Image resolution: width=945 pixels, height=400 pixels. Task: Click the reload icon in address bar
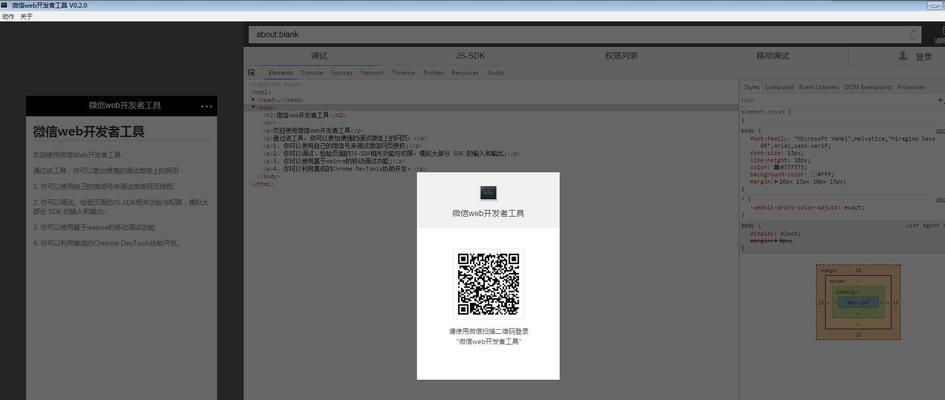[914, 35]
